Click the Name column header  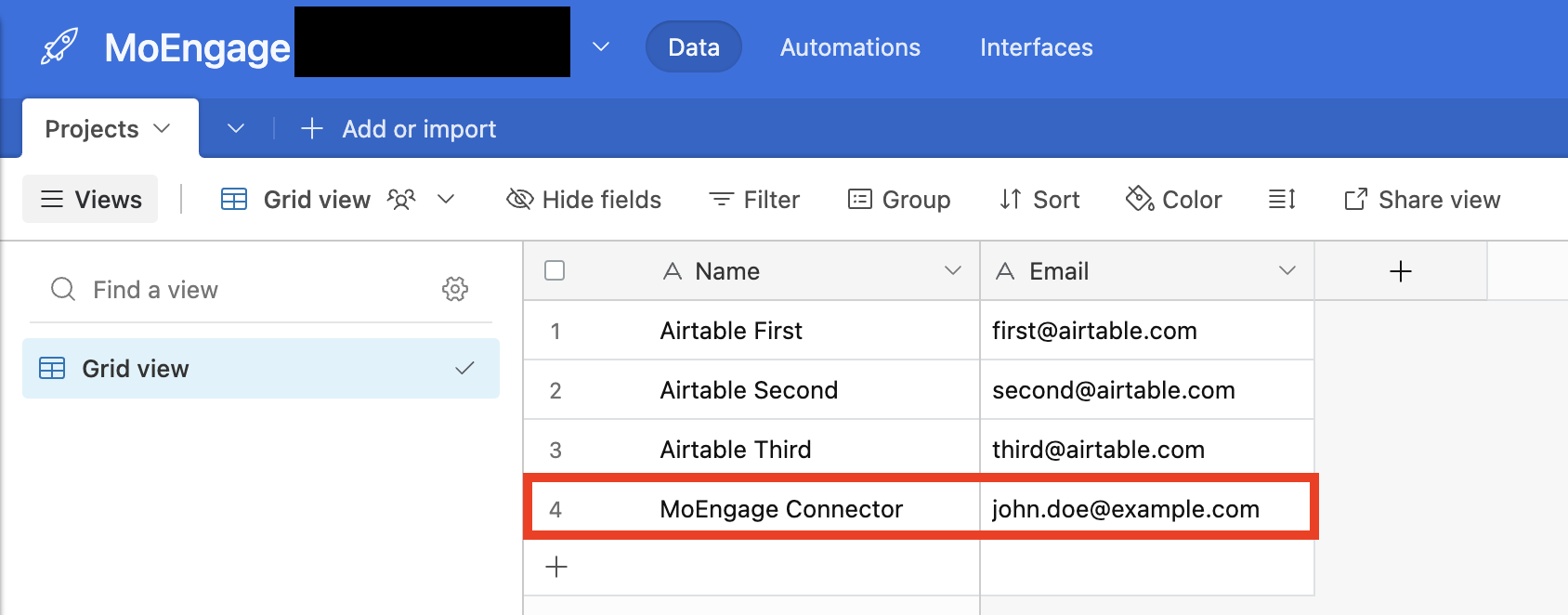pyautogui.click(x=751, y=270)
